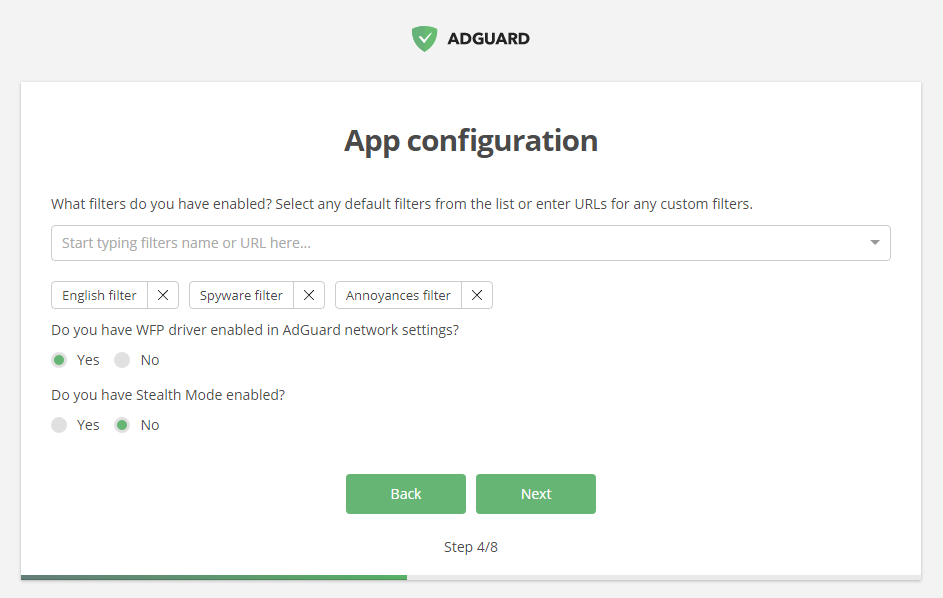Viewport: 943px width, 598px height.
Task: Click the App configuration heading
Action: point(471,141)
